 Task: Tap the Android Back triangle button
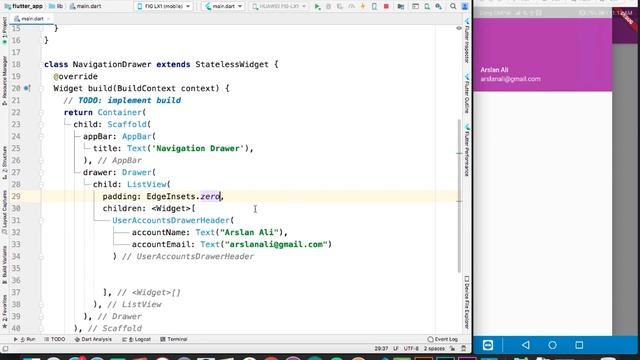click(x=526, y=345)
